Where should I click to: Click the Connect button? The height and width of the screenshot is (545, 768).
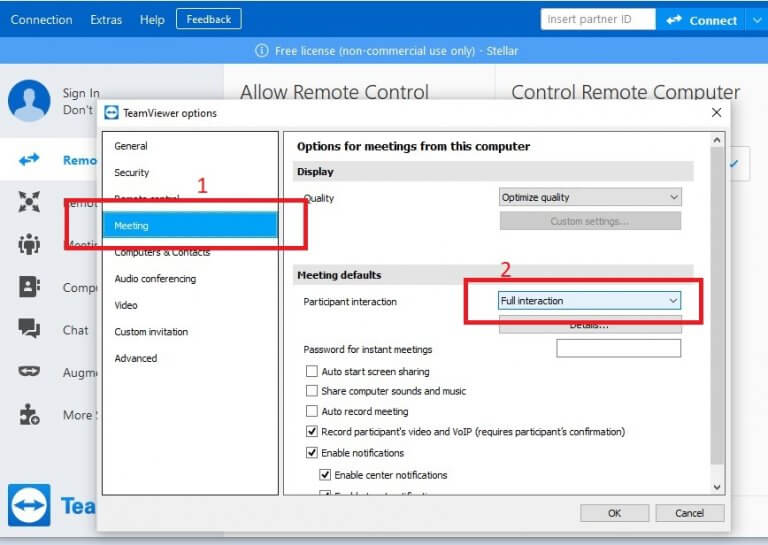click(x=701, y=20)
